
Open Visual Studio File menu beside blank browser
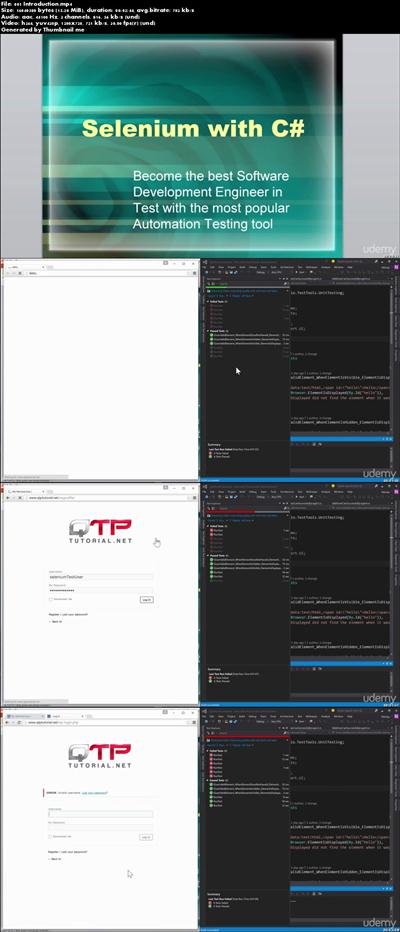click(204, 267)
